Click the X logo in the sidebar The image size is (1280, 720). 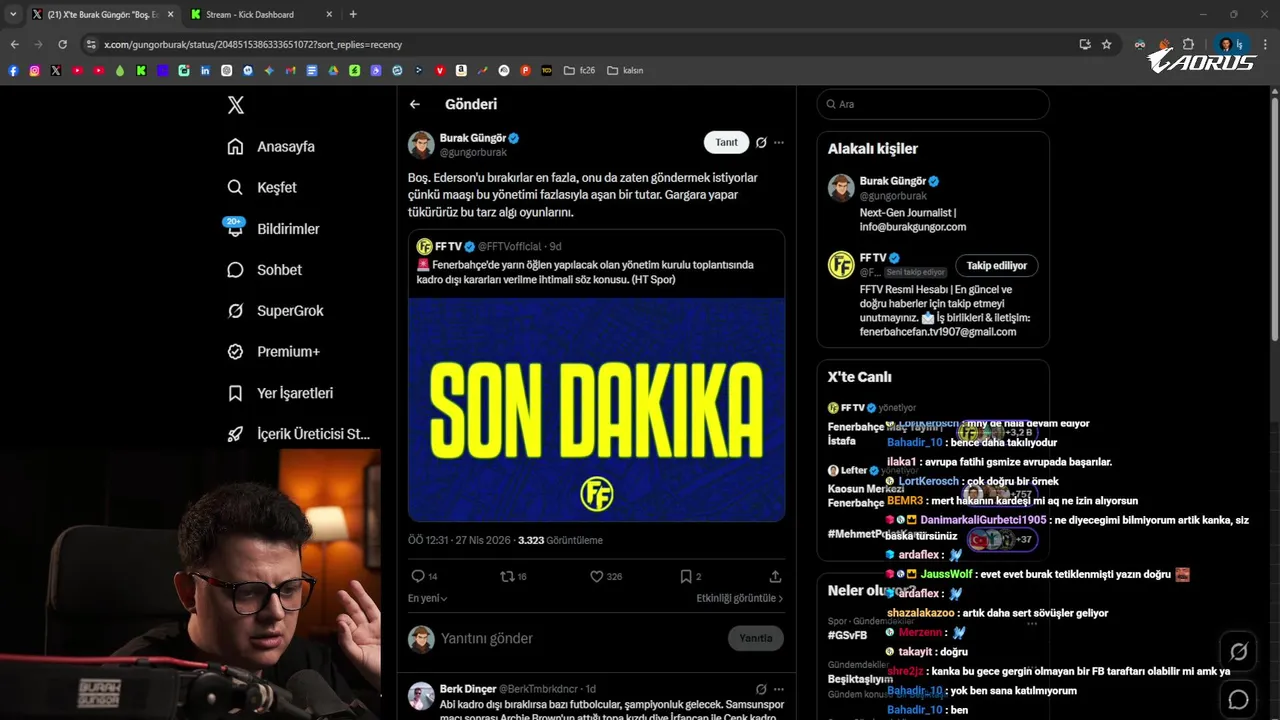click(x=236, y=105)
